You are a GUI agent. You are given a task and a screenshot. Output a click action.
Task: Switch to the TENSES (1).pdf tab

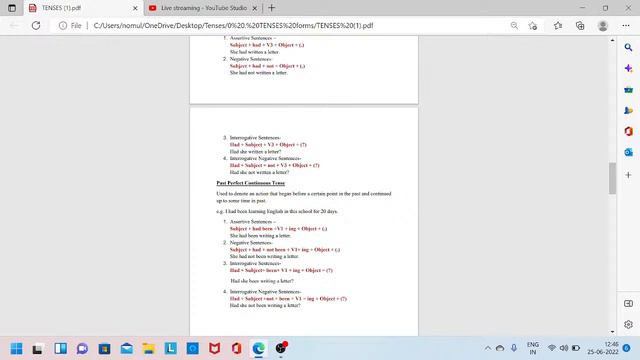[x=83, y=8]
